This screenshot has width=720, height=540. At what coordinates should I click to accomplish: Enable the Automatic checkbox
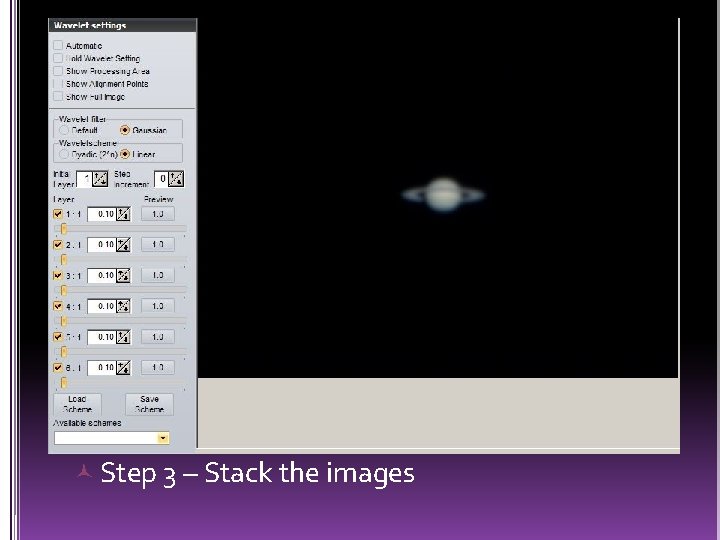click(x=58, y=45)
